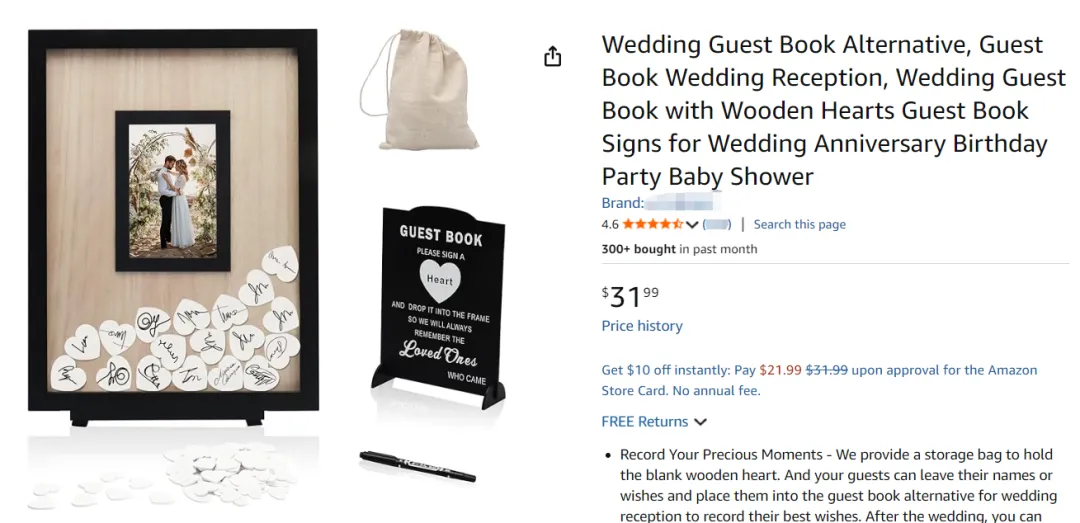Click the blurred ratings count in parentheses
Viewport: 1080px width, 523px height.
coord(717,224)
